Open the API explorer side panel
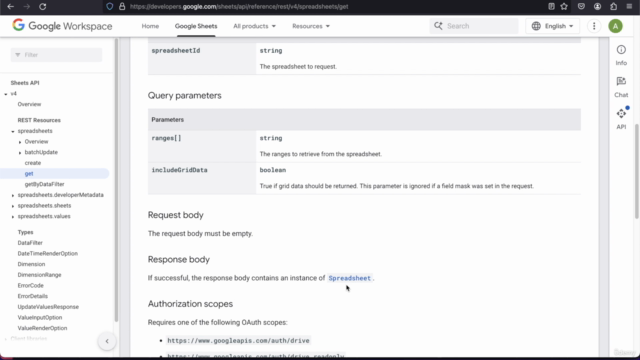 pos(621,119)
